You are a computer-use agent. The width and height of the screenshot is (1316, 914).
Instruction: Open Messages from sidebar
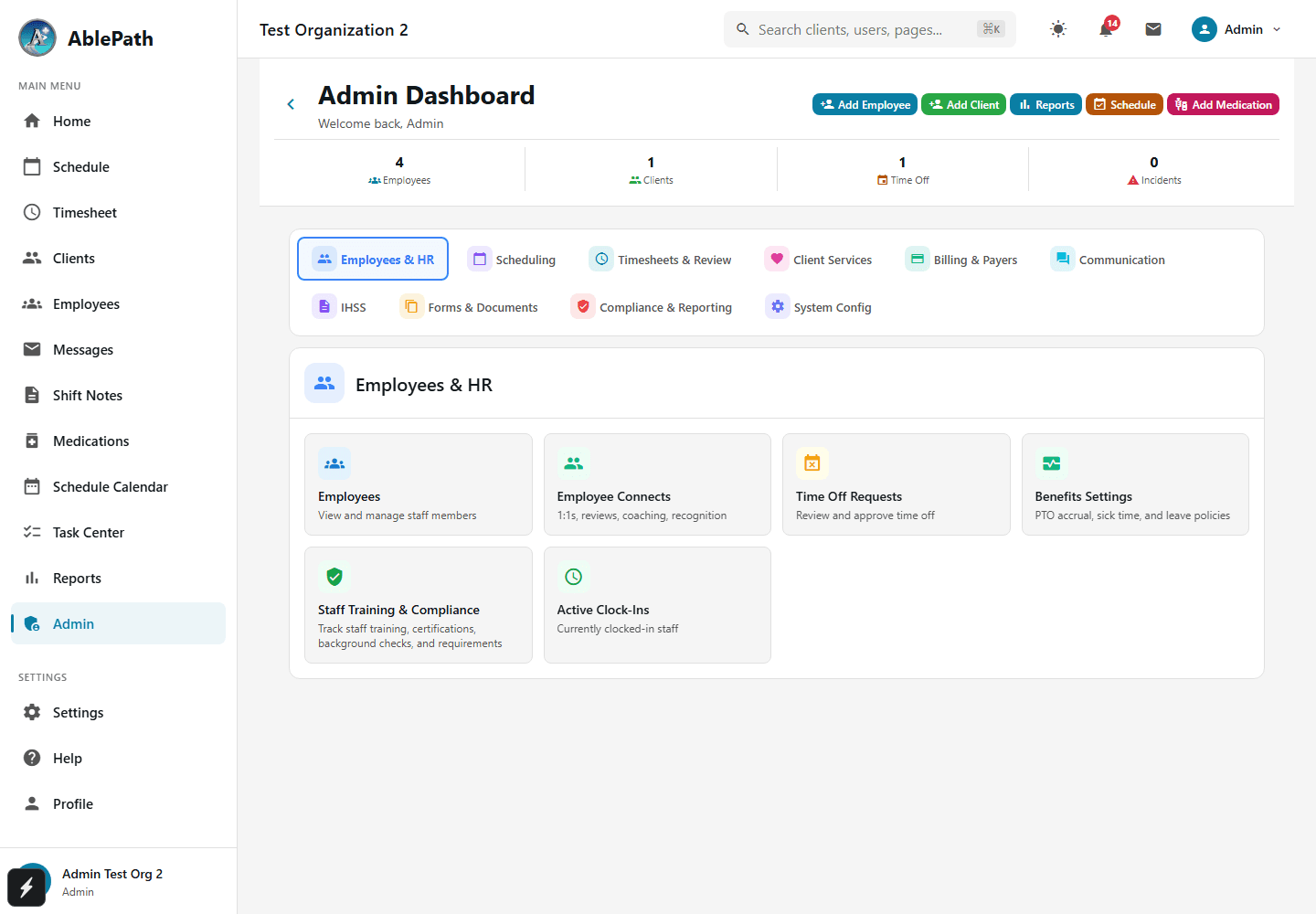pyautogui.click(x=118, y=349)
